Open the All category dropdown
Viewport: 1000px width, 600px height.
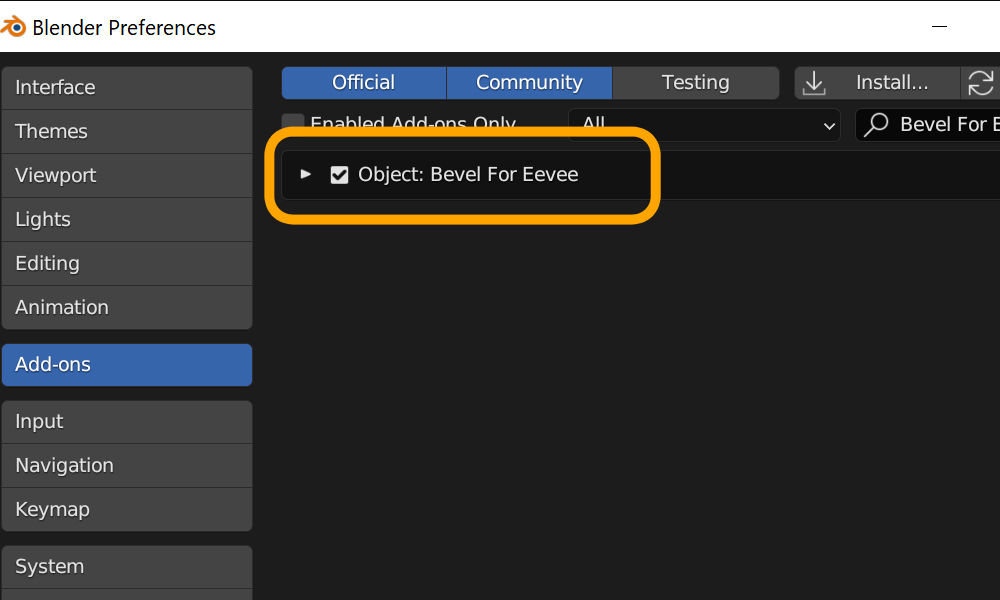coord(704,124)
